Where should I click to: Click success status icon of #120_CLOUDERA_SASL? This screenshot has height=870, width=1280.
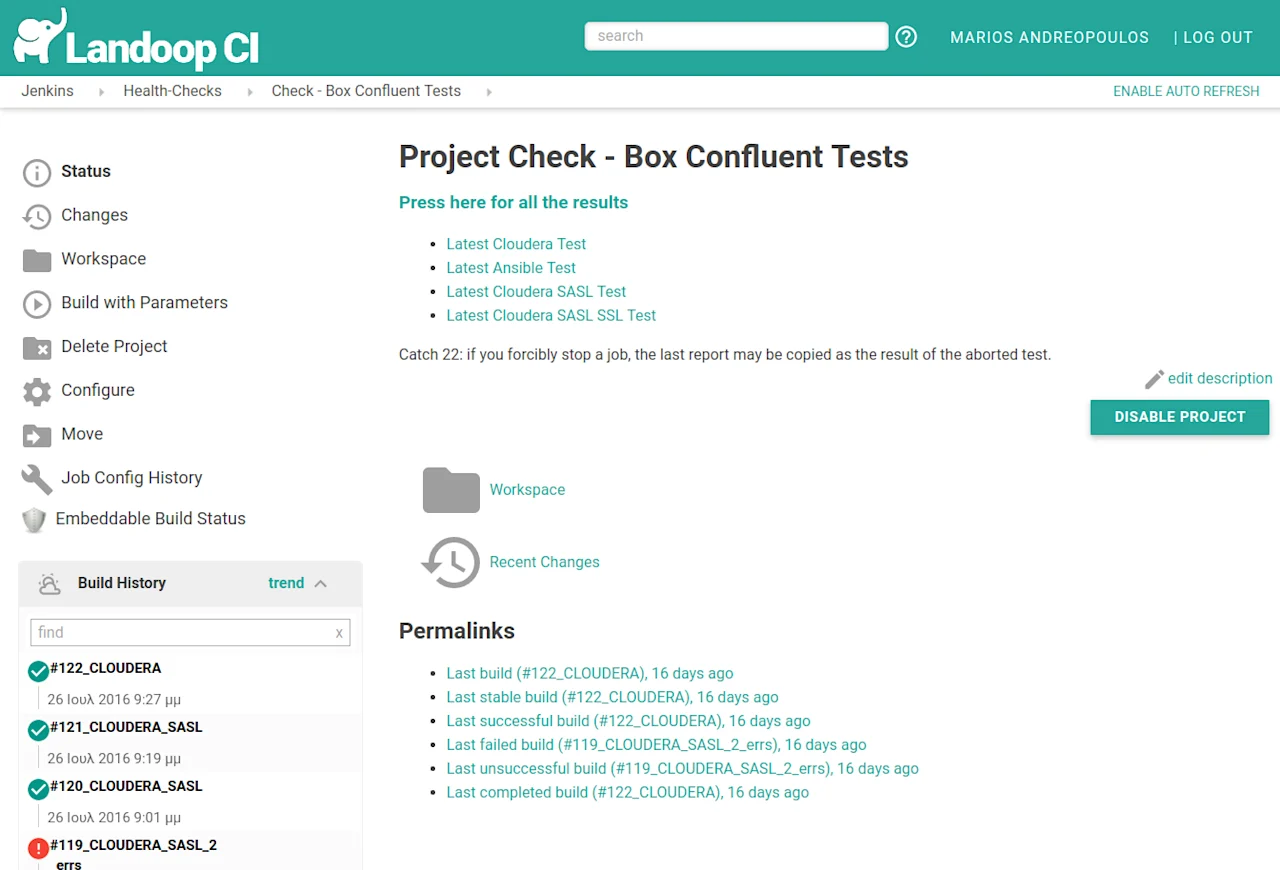coord(39,789)
